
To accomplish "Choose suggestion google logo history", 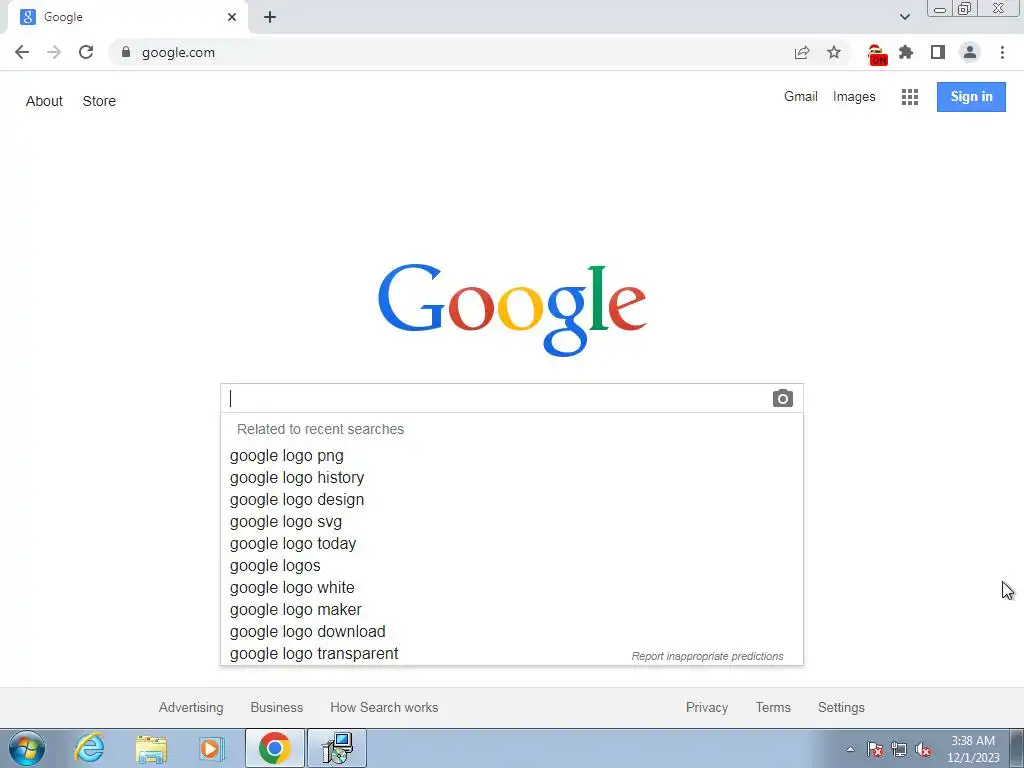I will pyautogui.click(x=512, y=478).
